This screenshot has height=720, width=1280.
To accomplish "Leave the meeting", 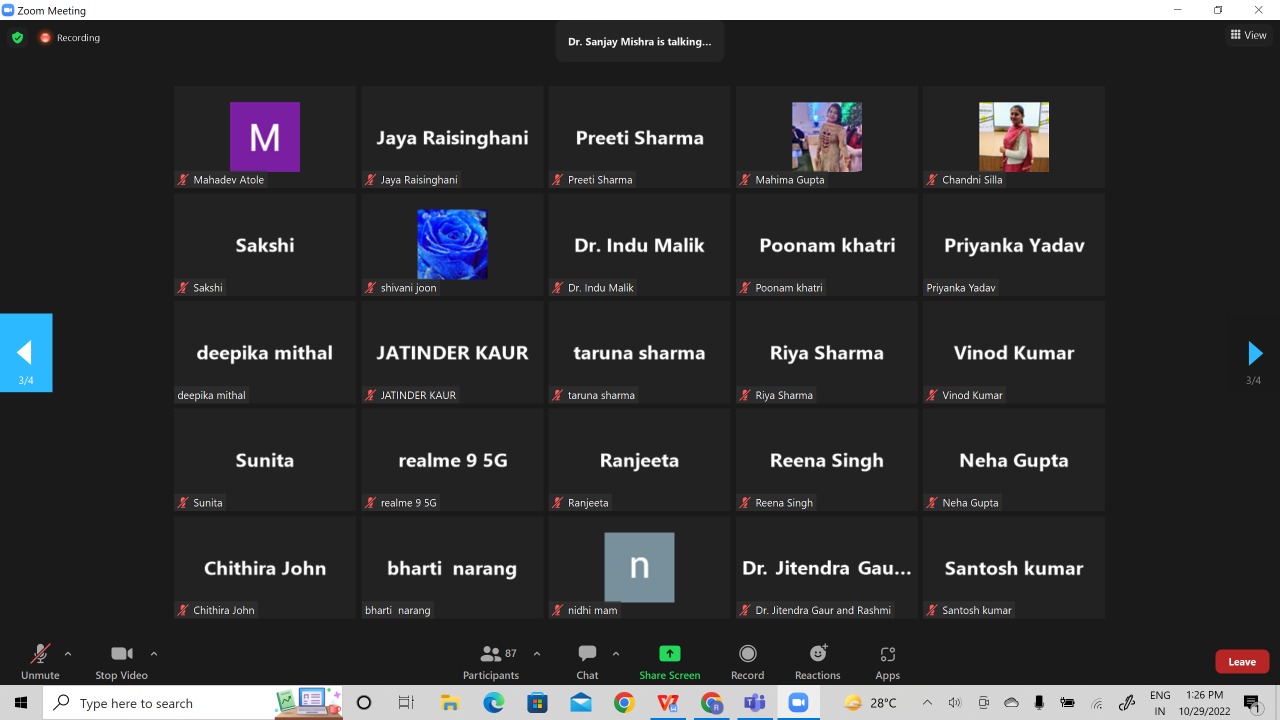I will coord(1242,662).
